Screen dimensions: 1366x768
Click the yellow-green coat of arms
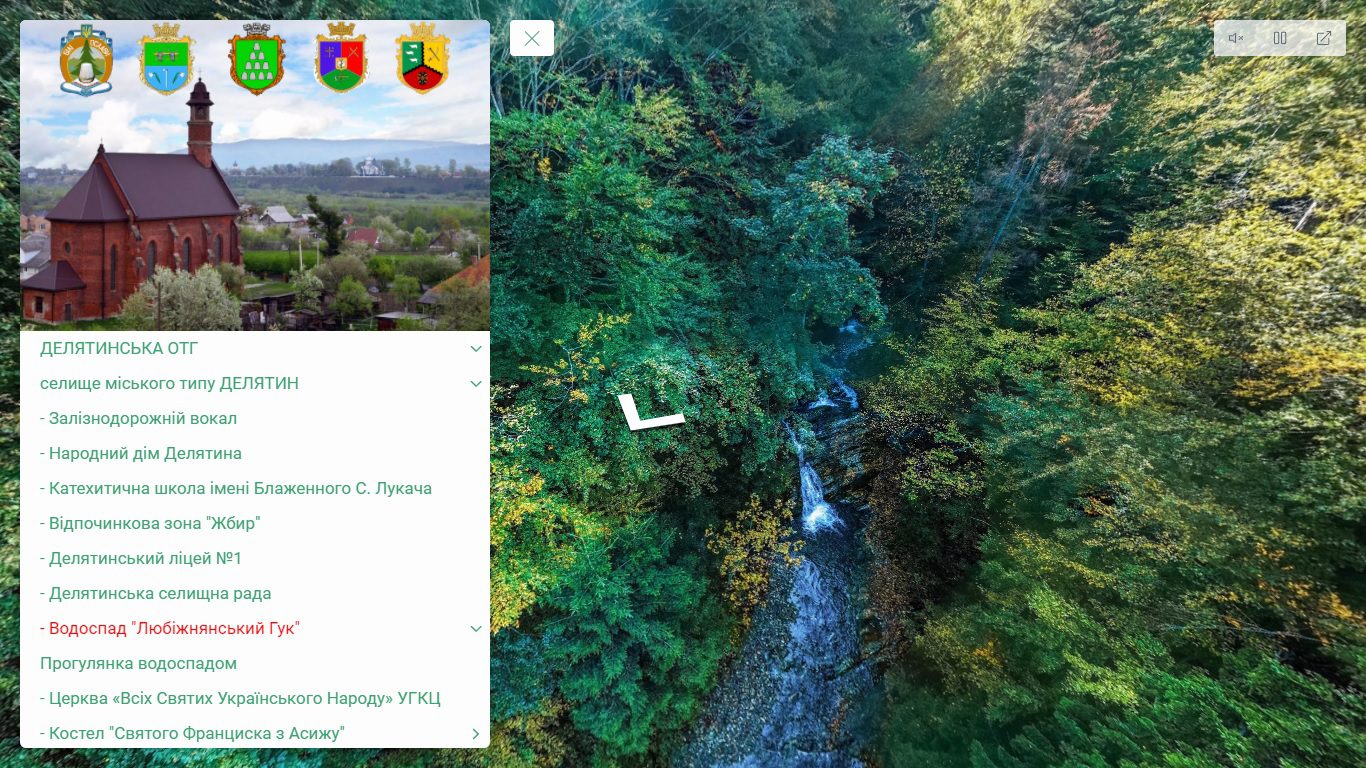pos(422,59)
